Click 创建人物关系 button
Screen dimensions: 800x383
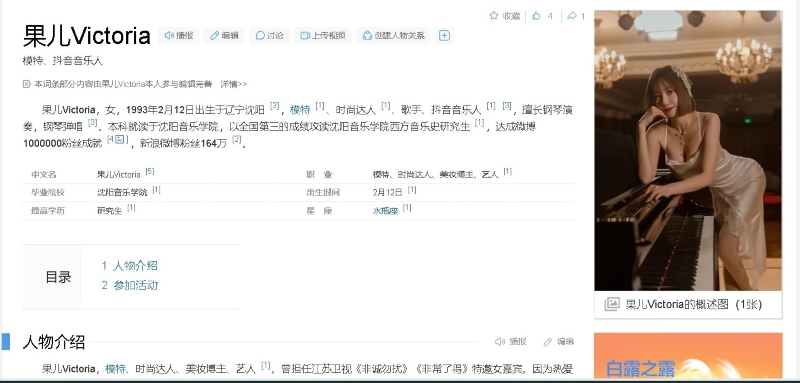coord(393,36)
